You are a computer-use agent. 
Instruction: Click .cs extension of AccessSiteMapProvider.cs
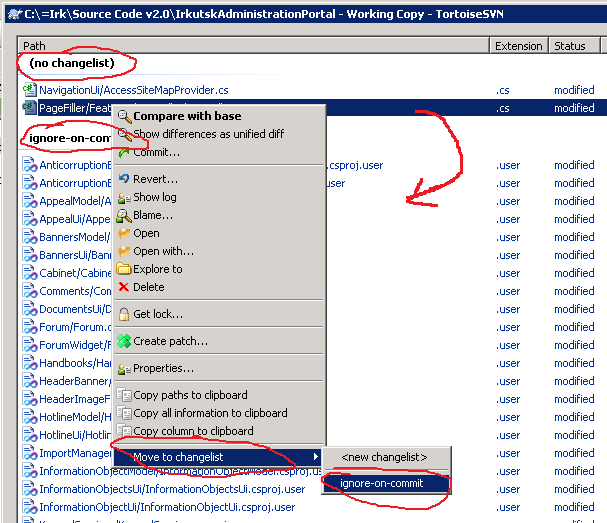click(x=502, y=90)
